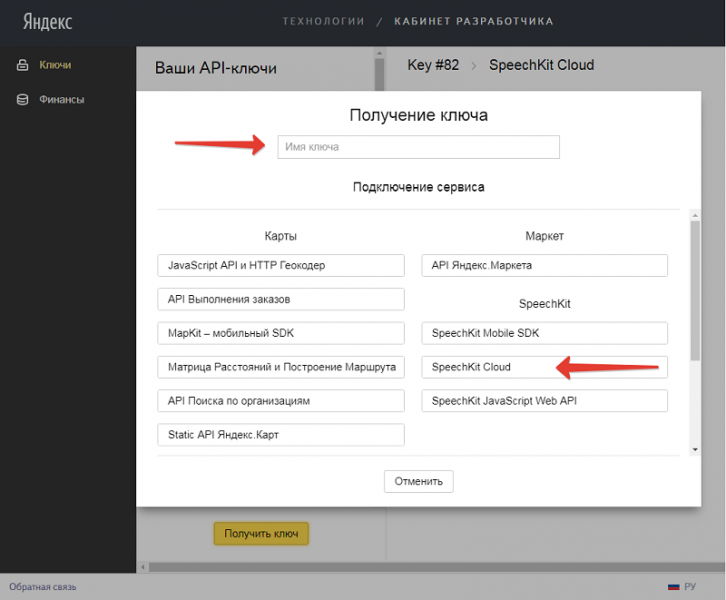The image size is (726, 600).
Task: Click the Маркет category heading
Action: click(544, 236)
